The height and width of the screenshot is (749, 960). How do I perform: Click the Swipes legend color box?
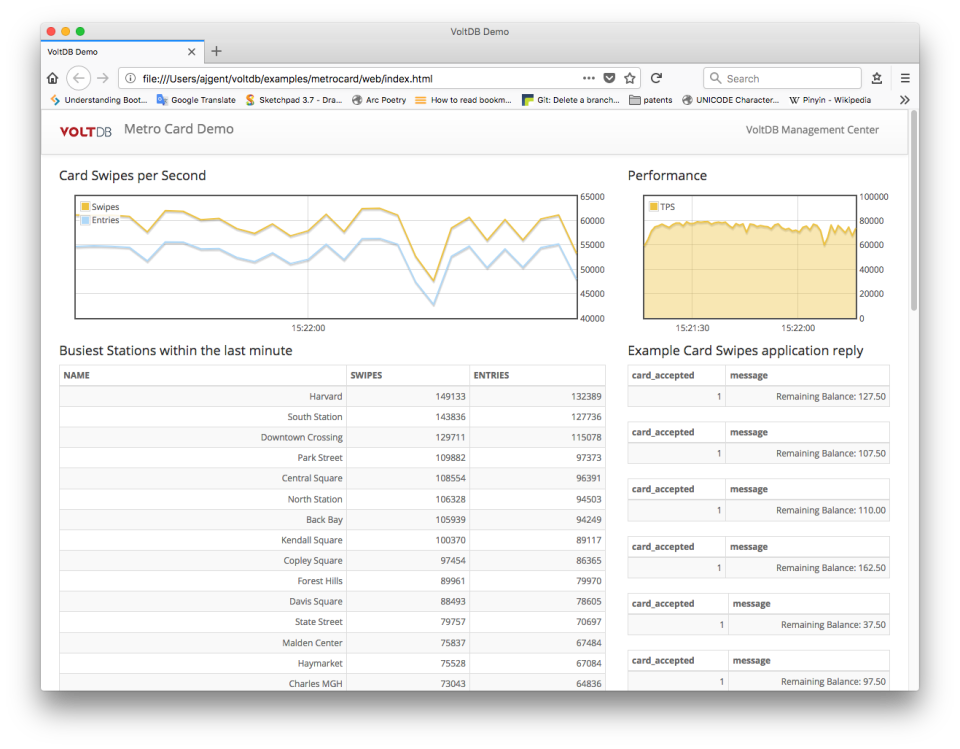point(85,206)
